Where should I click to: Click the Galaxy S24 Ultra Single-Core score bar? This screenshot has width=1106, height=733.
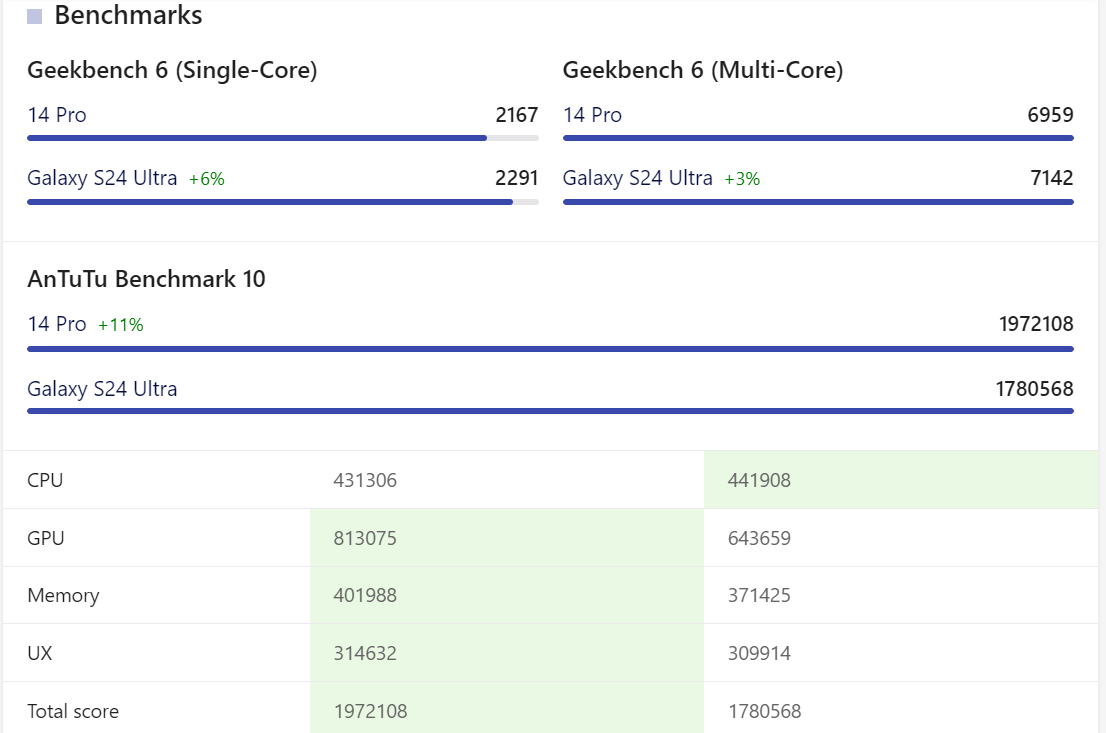[x=283, y=202]
